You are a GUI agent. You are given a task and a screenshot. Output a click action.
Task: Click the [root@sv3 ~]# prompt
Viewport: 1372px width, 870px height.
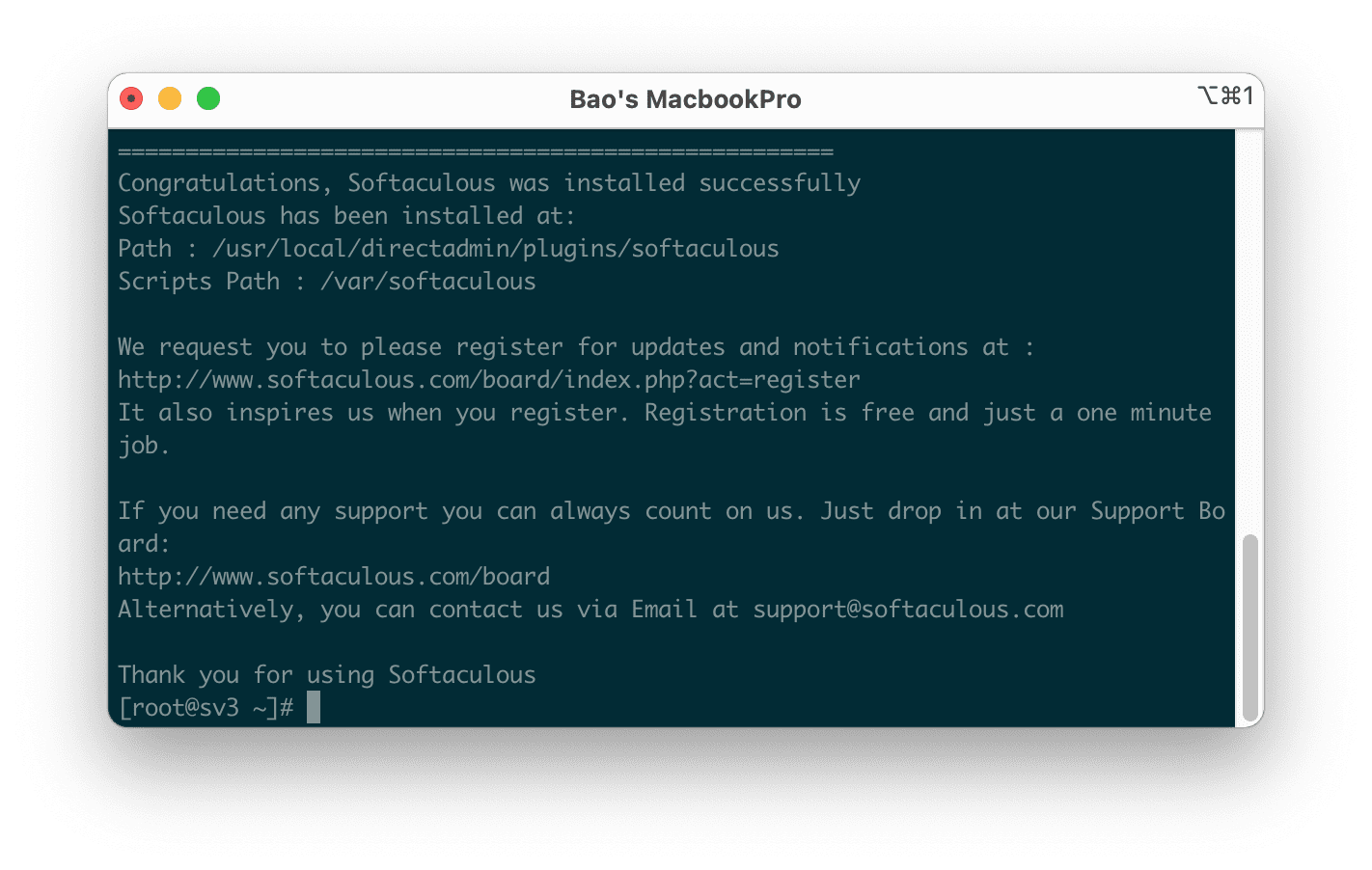point(206,708)
